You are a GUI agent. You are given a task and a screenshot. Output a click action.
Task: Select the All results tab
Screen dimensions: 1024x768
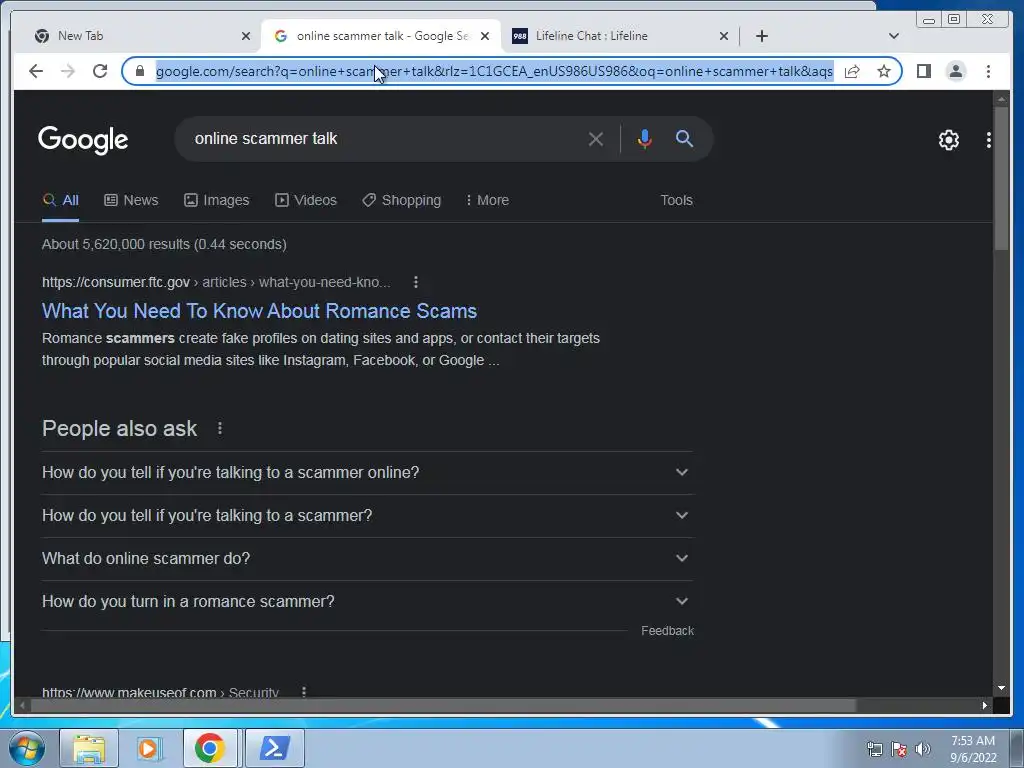61,200
